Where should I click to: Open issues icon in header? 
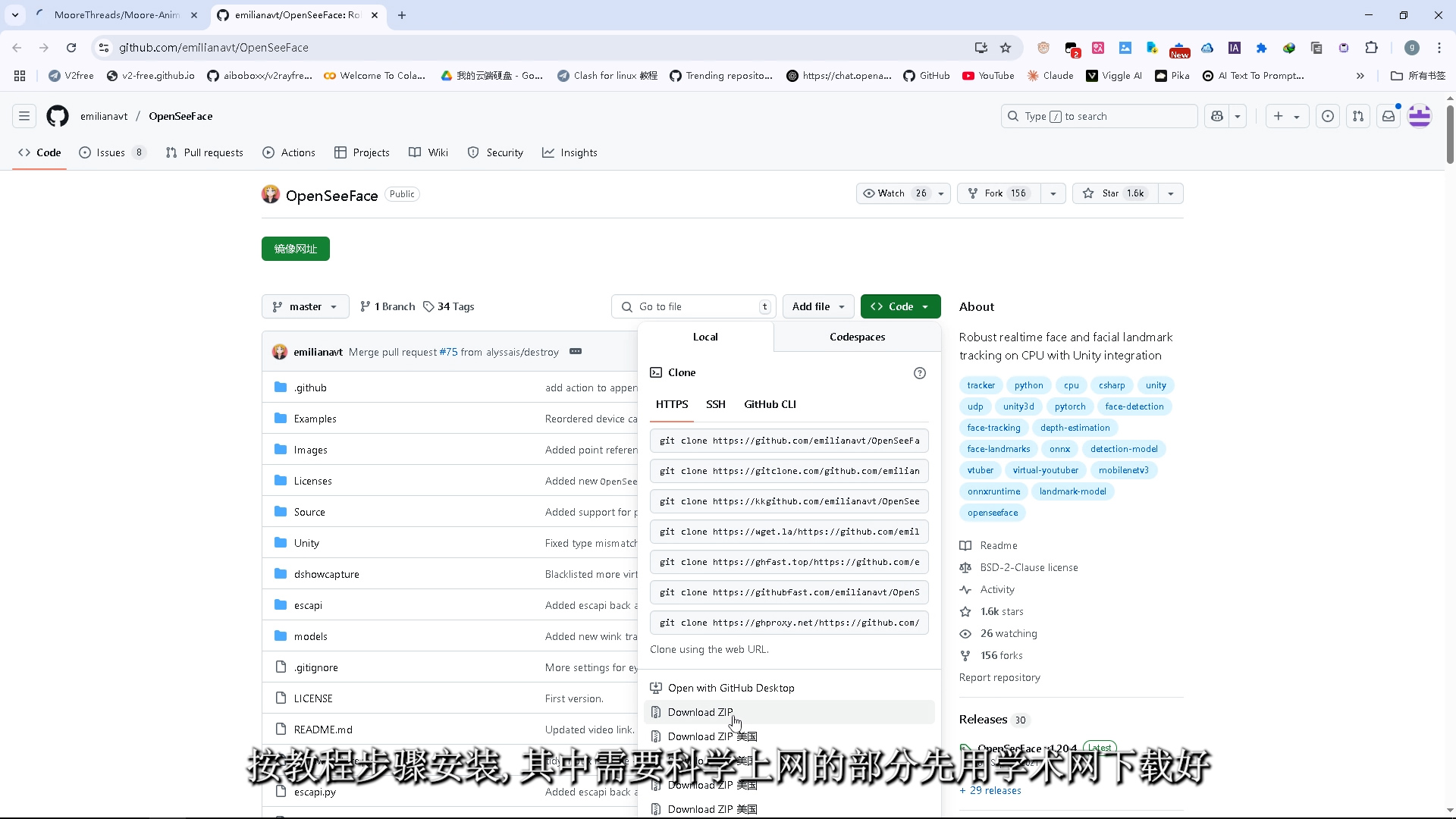tap(1328, 116)
